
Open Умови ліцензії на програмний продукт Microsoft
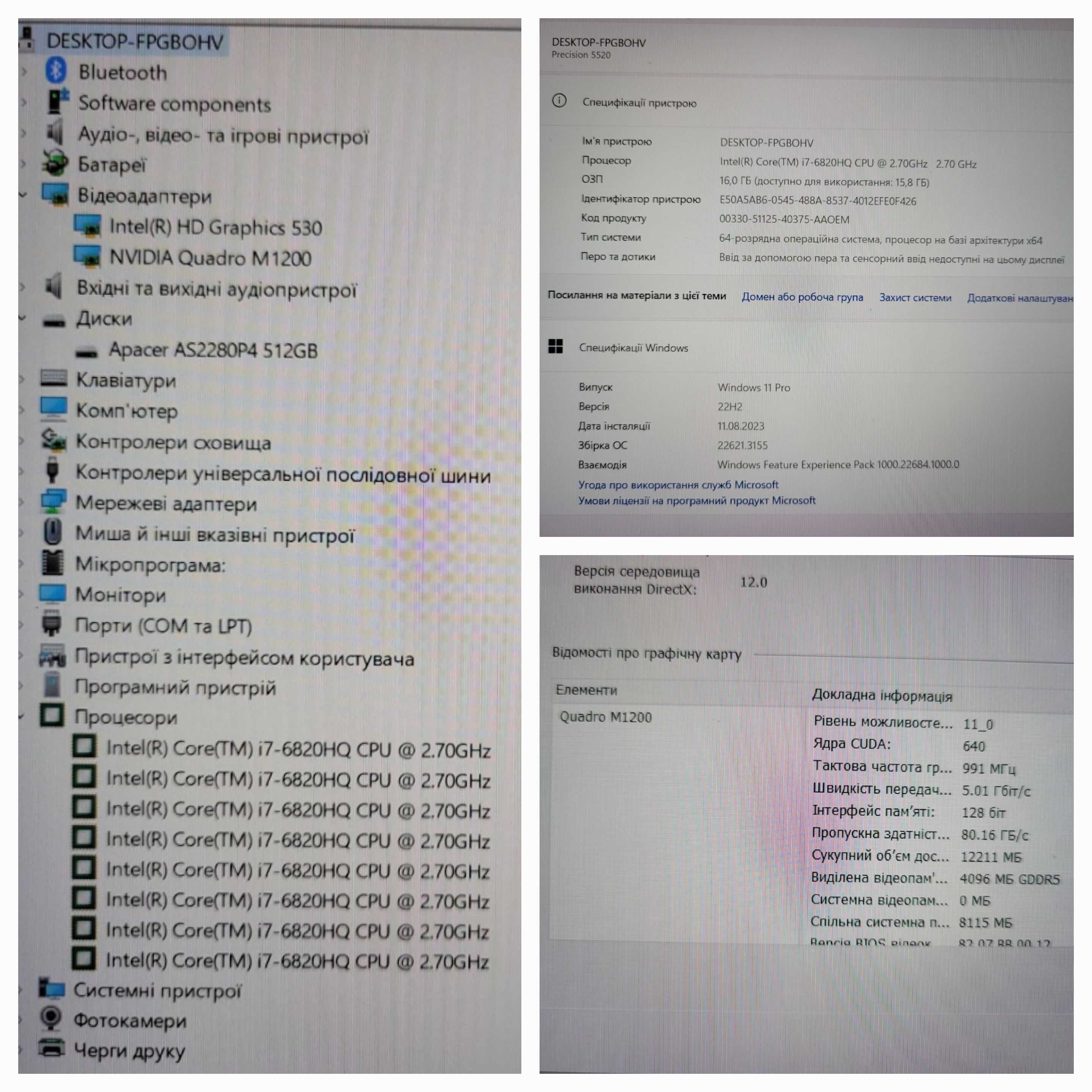pos(697,500)
